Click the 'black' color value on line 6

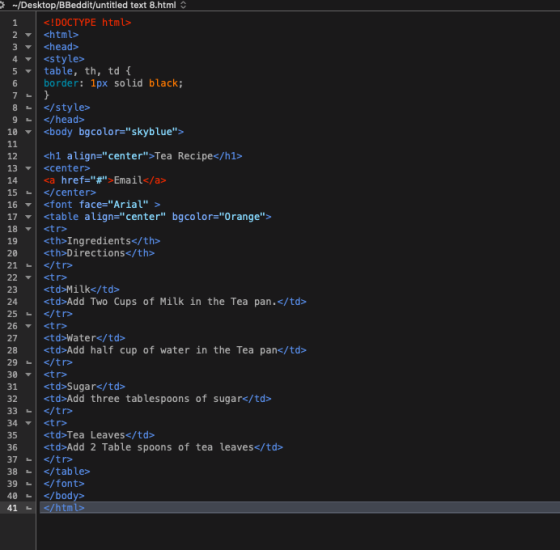coord(163,83)
